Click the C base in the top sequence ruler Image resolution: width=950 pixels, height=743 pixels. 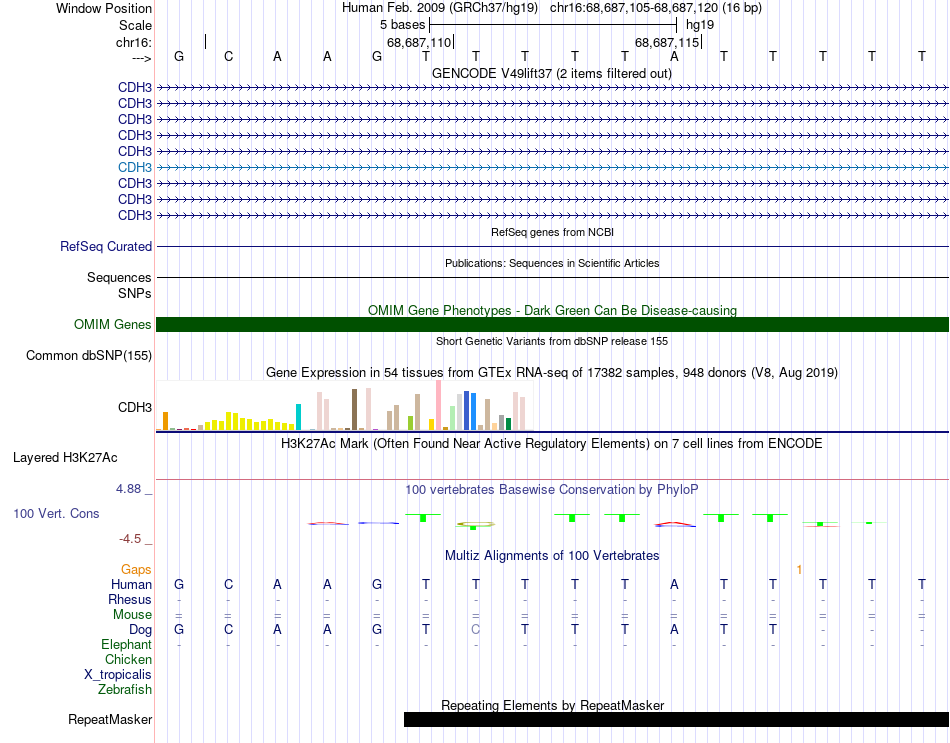228,56
